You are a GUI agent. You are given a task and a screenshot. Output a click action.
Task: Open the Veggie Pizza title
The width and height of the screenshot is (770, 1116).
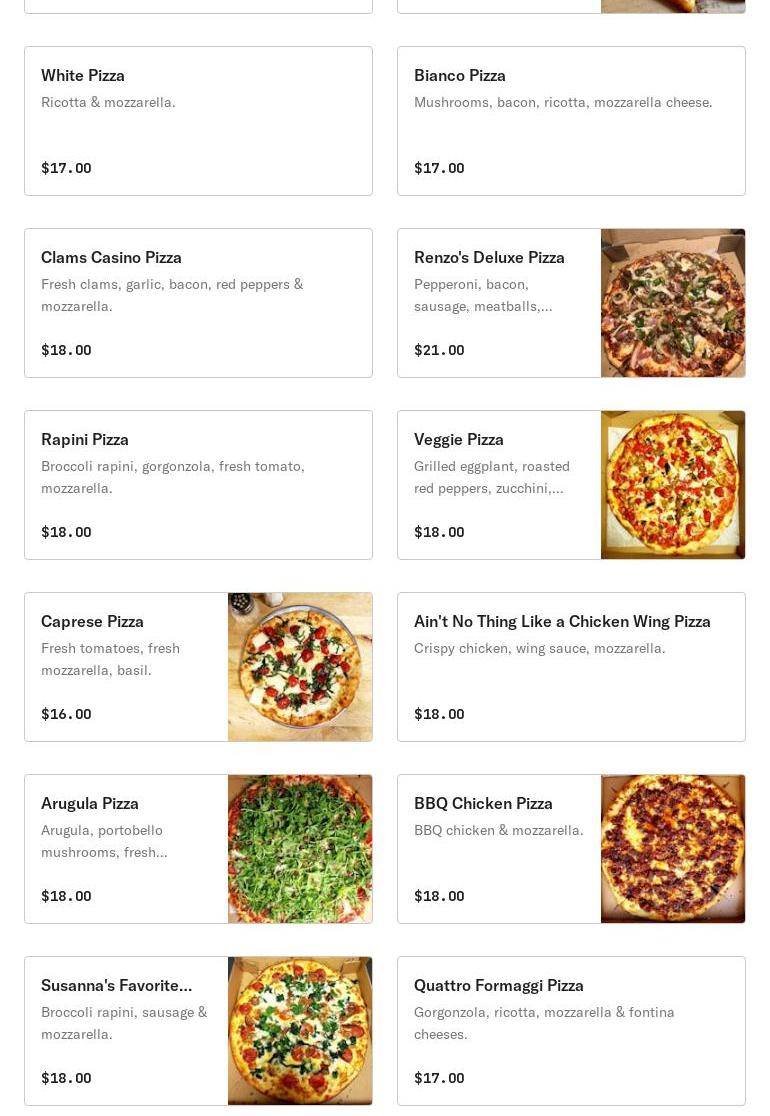(459, 440)
